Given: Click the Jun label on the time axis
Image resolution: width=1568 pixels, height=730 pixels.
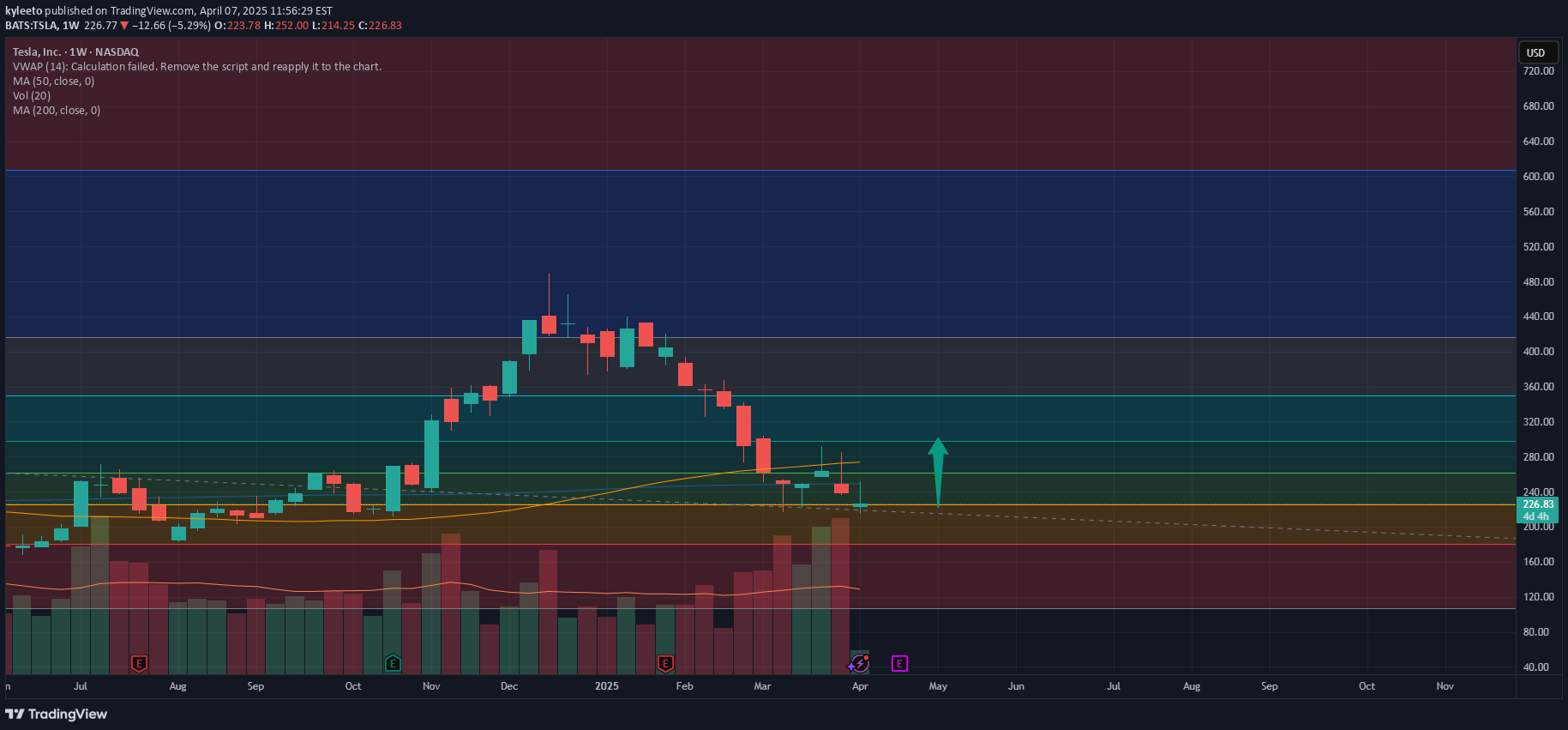Looking at the screenshot, I should click(x=1016, y=686).
